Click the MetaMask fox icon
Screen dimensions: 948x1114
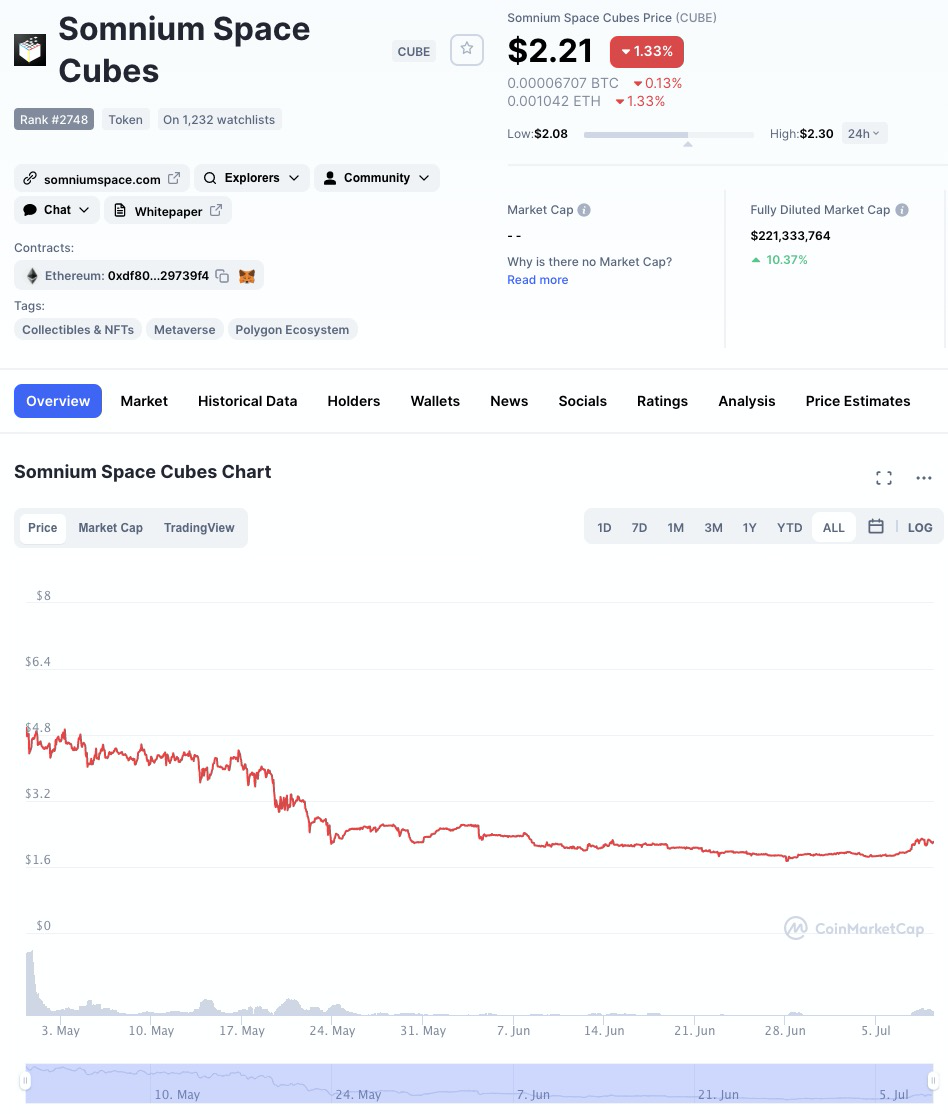pyautogui.click(x=247, y=276)
